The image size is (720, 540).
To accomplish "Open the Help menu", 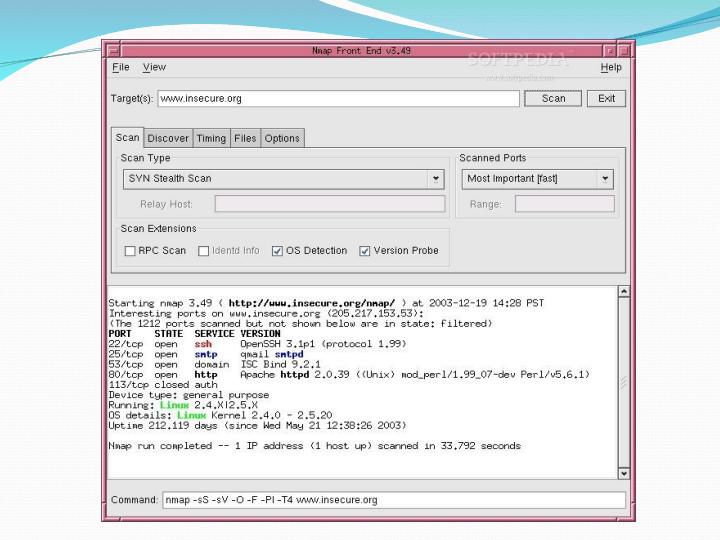I will tap(611, 67).
